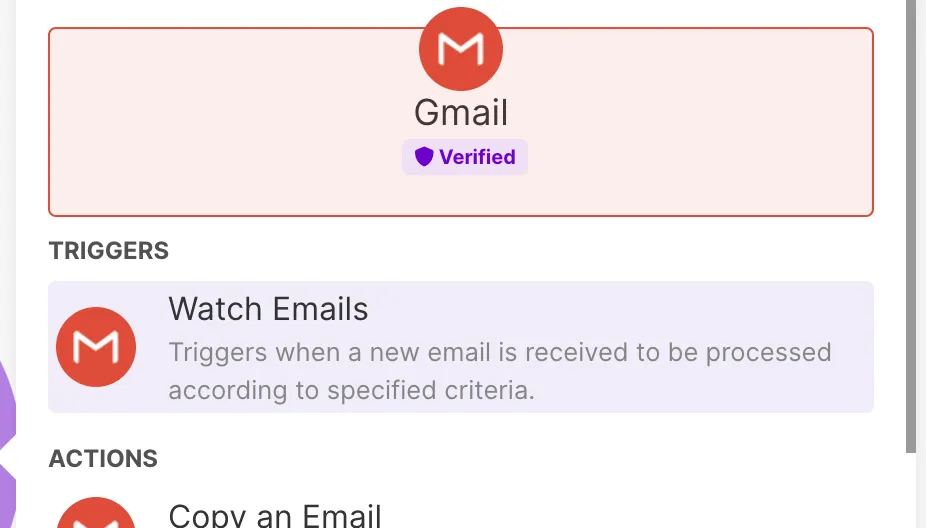Click the Gmail app name heading
The image size is (926, 528).
tap(461, 112)
